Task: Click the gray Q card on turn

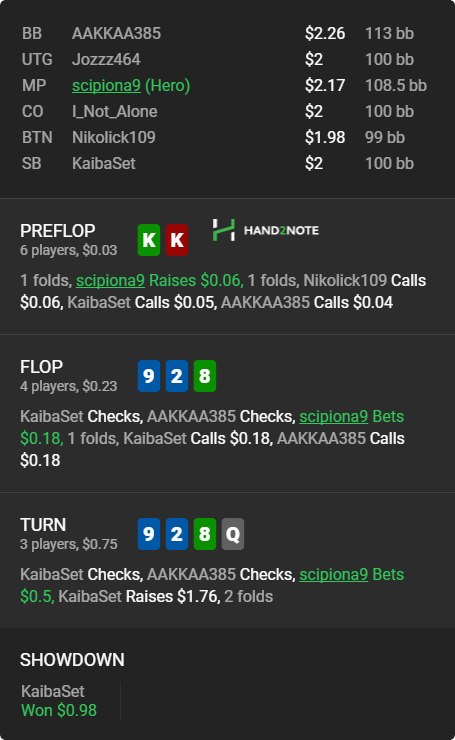Action: point(233,534)
